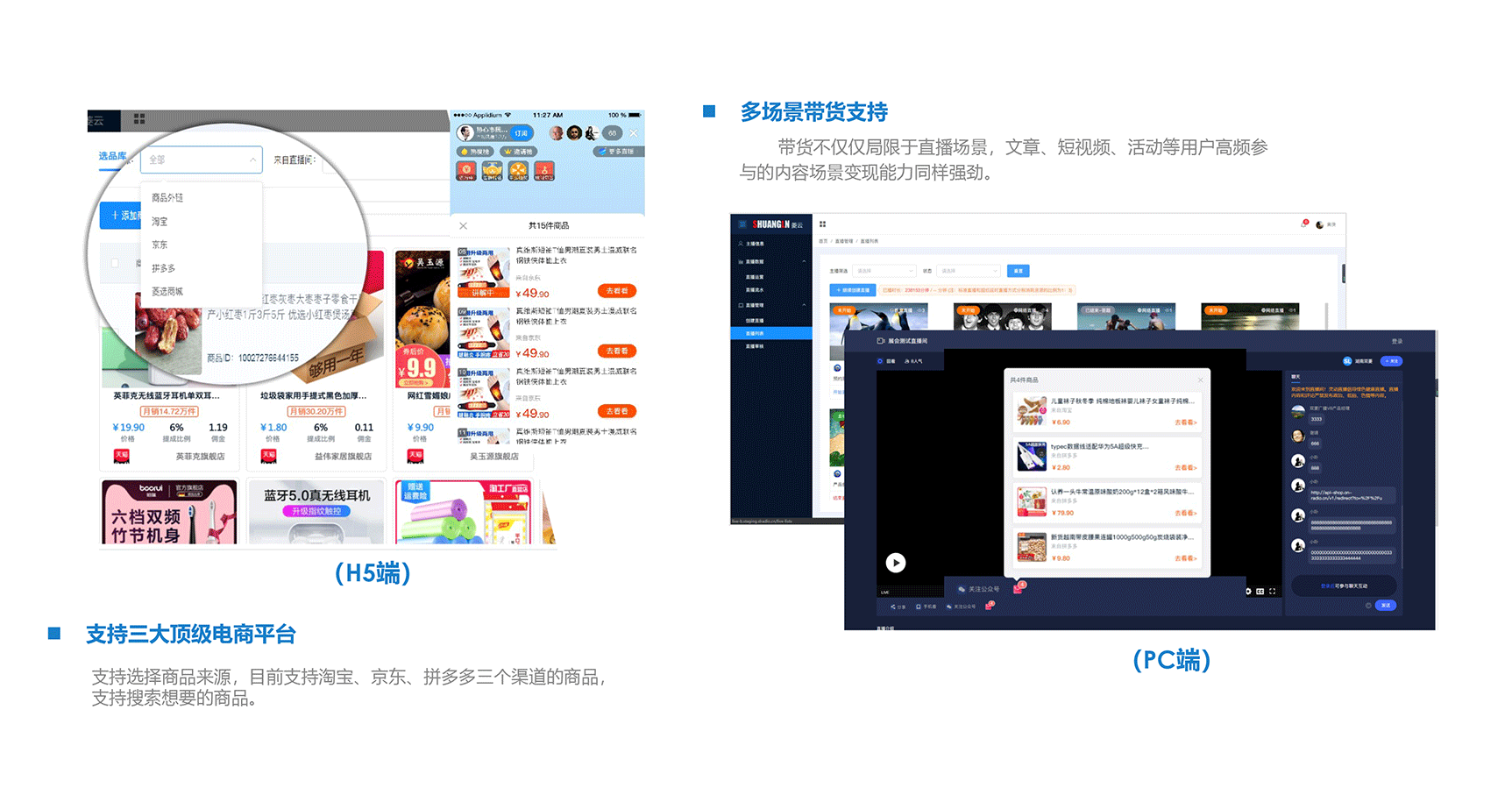1512x802 pixels.
Task: Click the blue 发送 send button in chat
Action: point(1386,606)
